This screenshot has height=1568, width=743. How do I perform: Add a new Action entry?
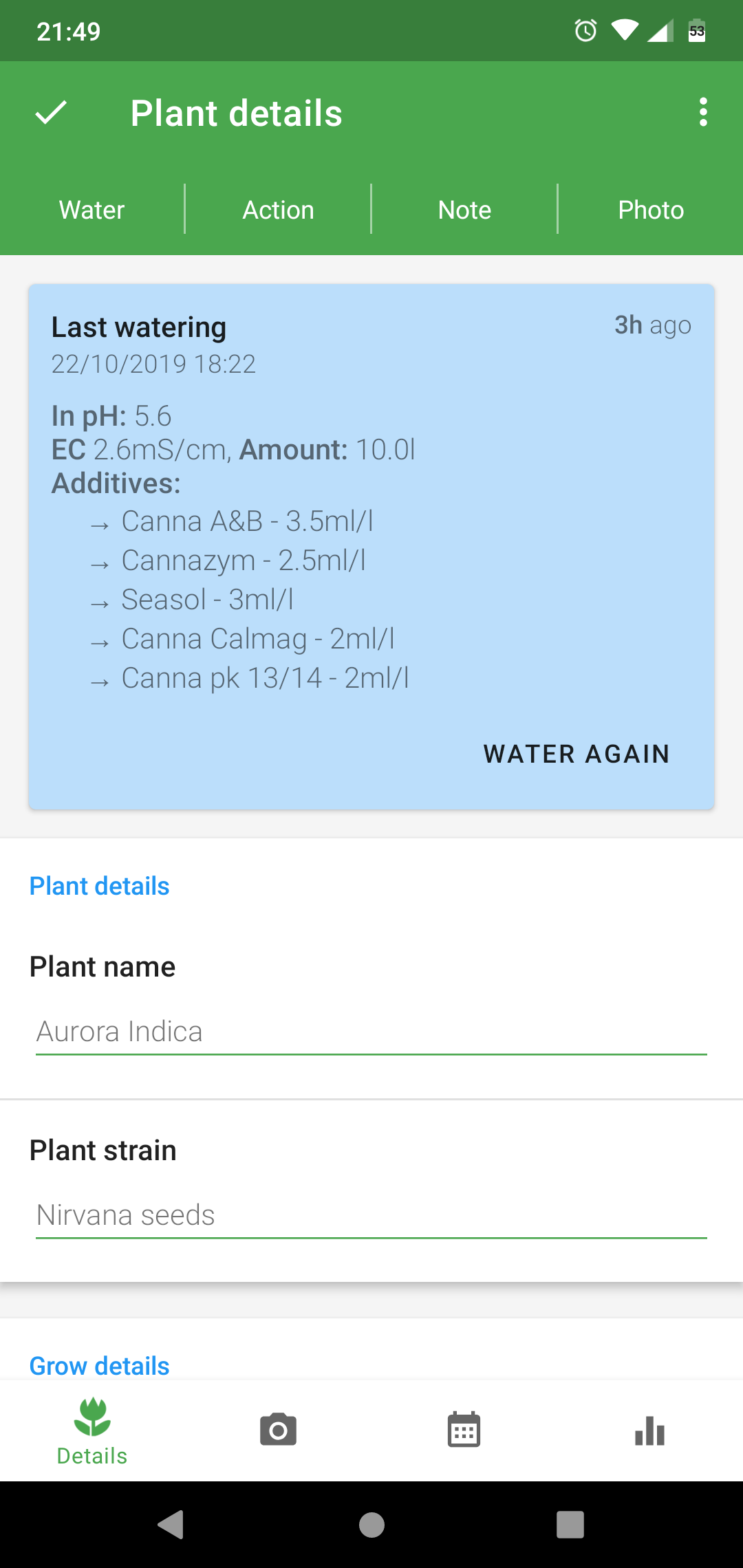pos(278,210)
